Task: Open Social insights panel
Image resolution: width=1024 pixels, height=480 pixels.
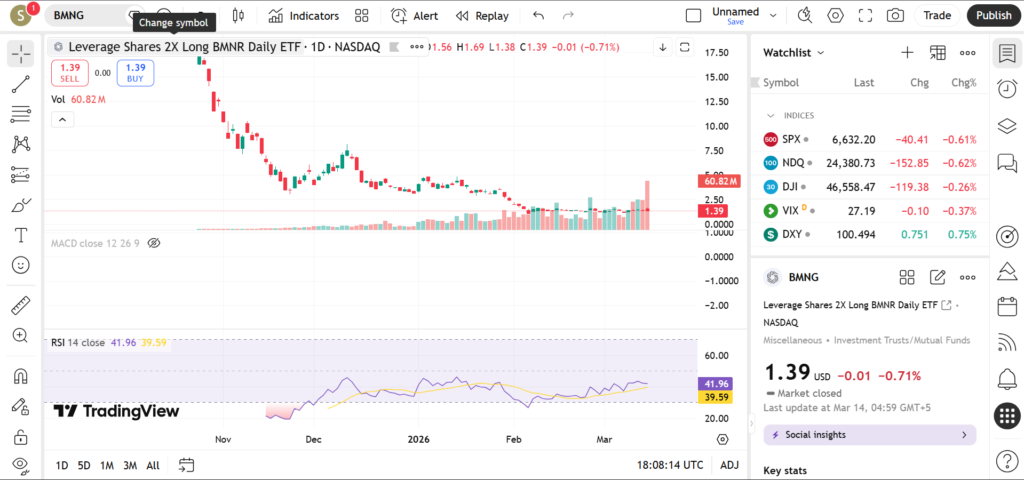Action: click(870, 435)
